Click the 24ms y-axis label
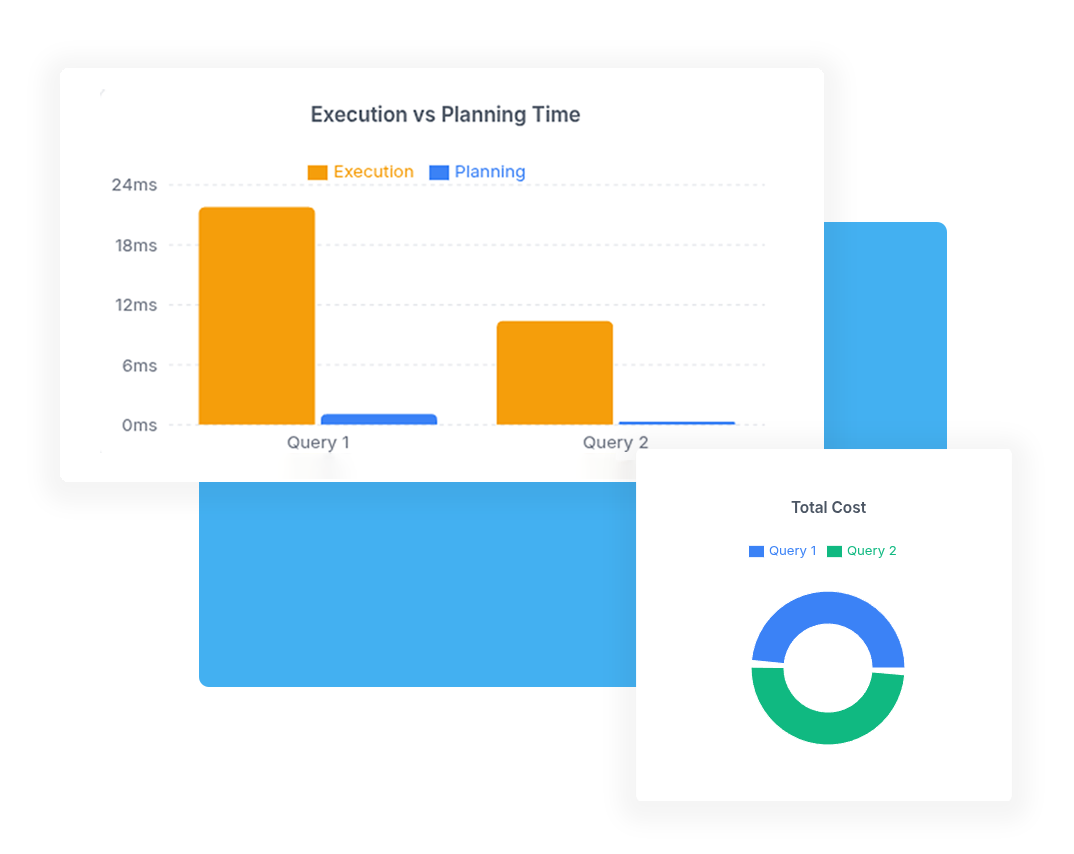The width and height of the screenshot is (1074, 854). [134, 185]
